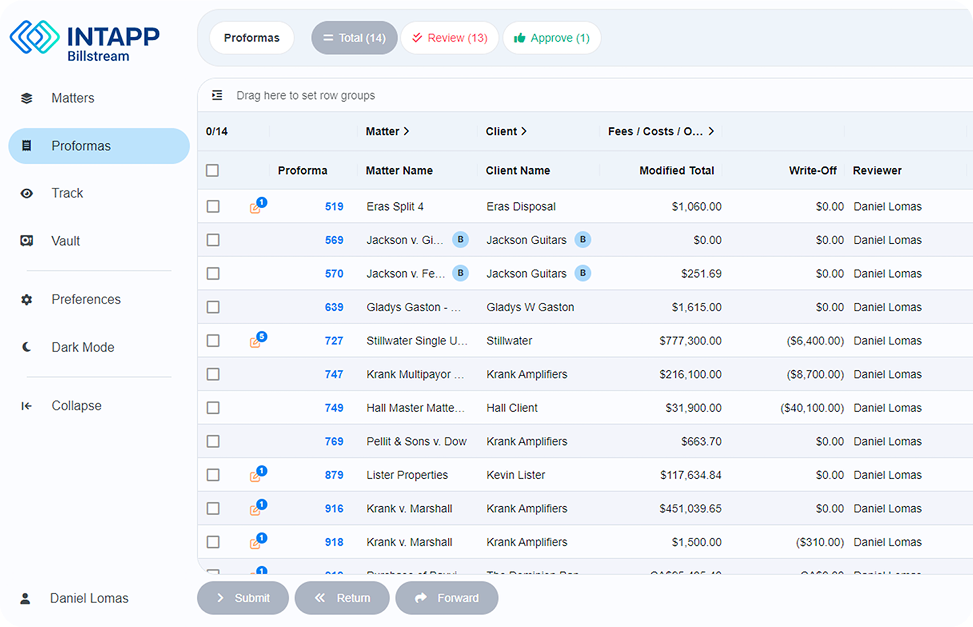
Task: Check the checkbox for proforma 639
Action: click(213, 307)
